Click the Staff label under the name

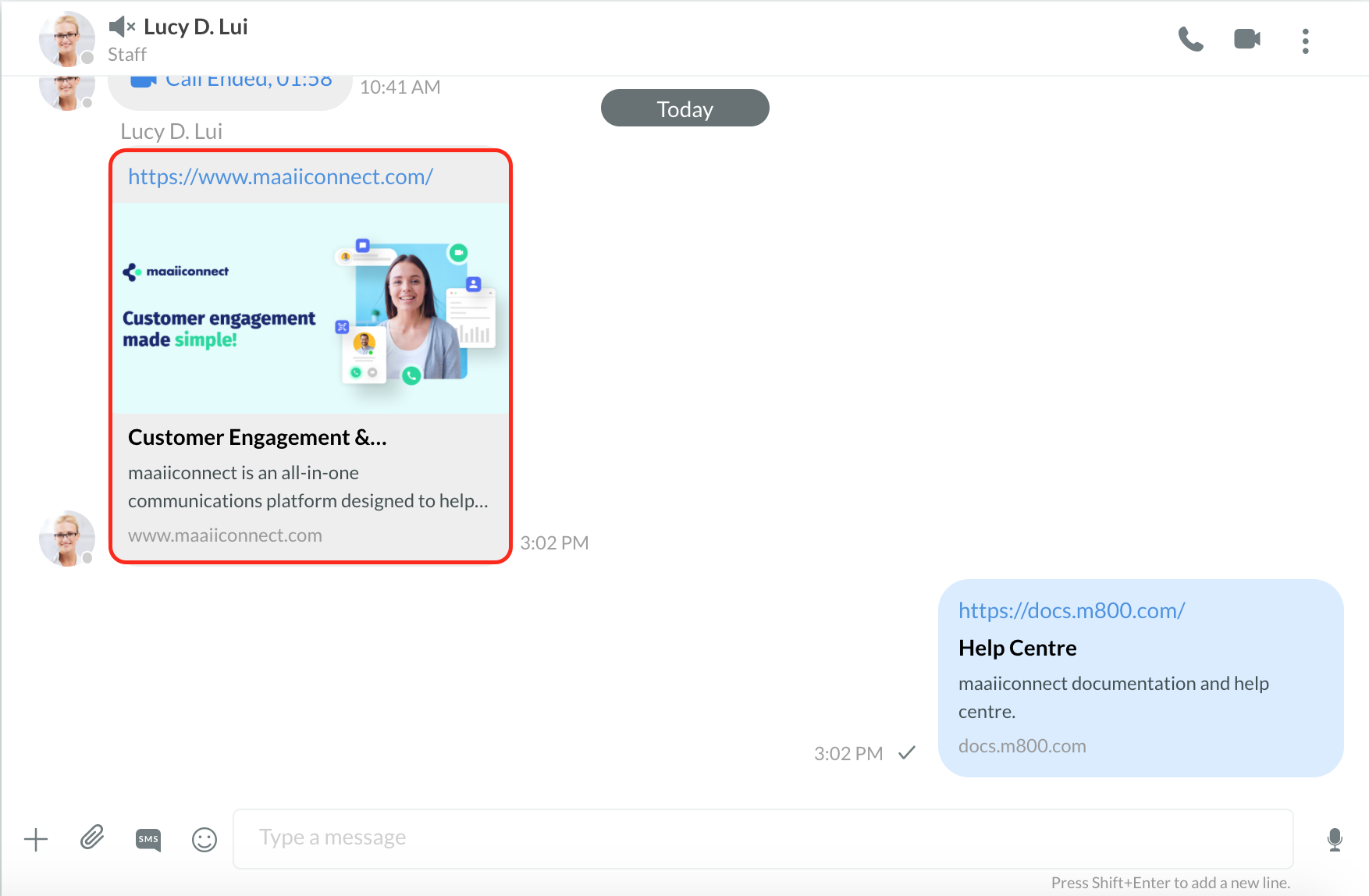point(127,55)
